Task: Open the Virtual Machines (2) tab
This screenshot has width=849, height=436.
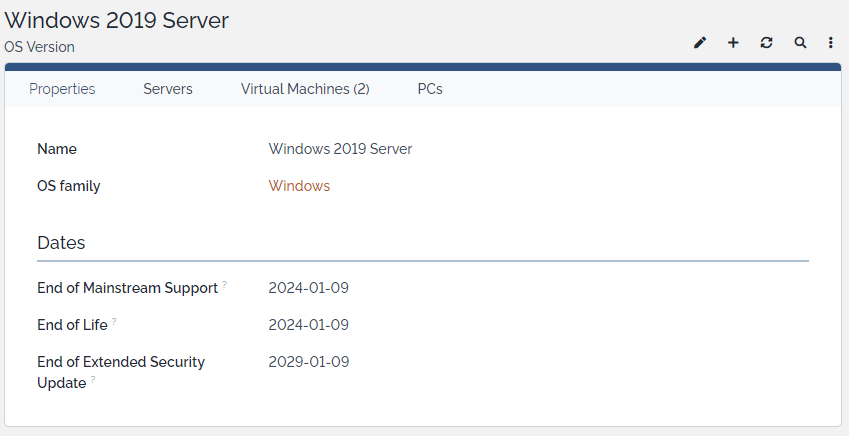Action: coord(305,89)
